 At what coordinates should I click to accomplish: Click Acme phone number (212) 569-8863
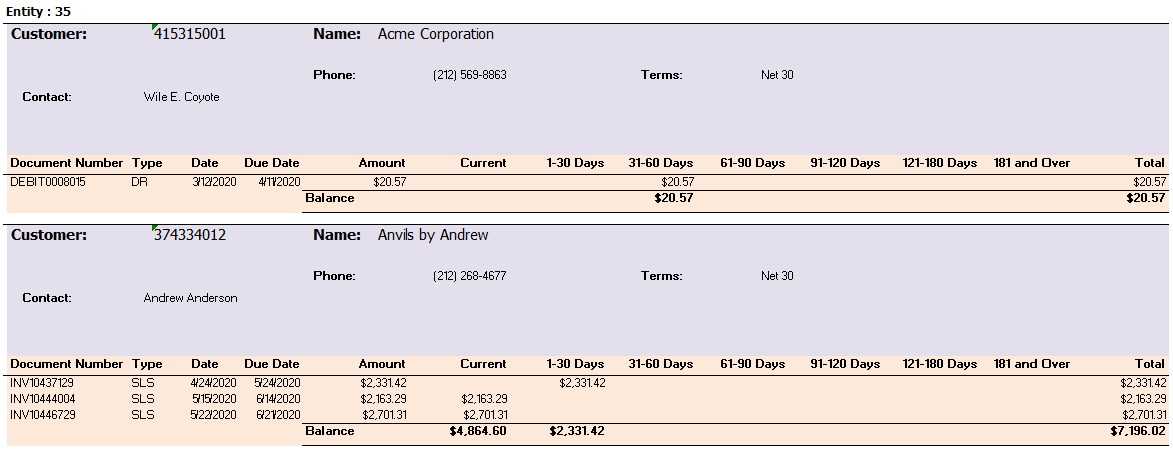(x=470, y=76)
